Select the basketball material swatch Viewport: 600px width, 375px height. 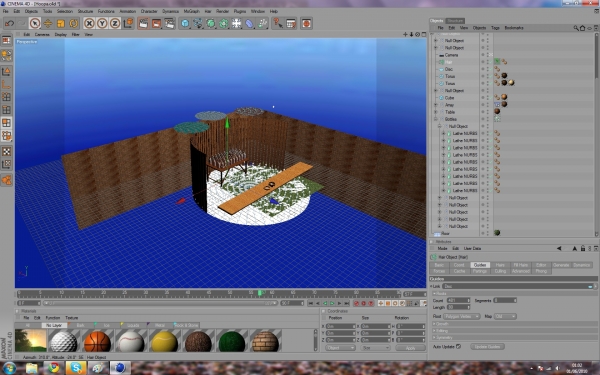97,341
